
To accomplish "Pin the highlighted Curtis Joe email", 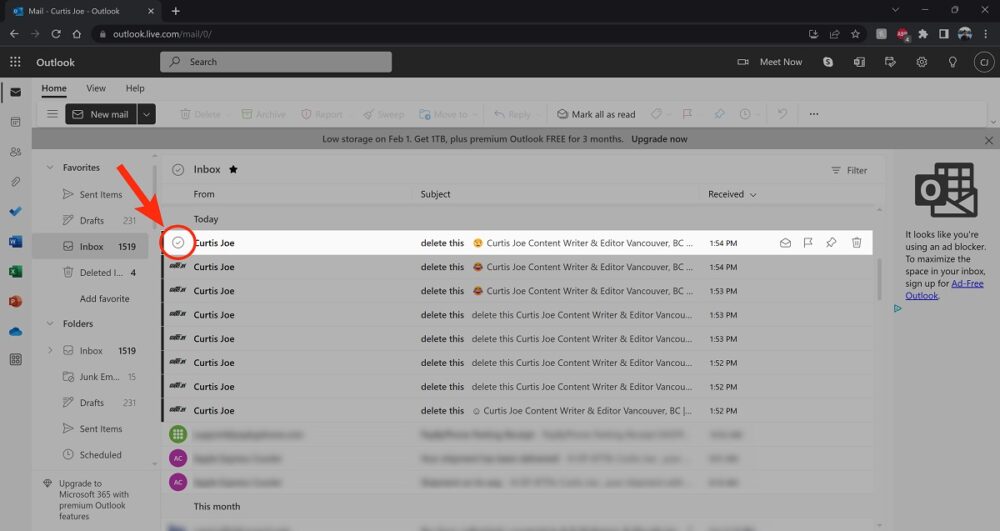I will point(831,243).
